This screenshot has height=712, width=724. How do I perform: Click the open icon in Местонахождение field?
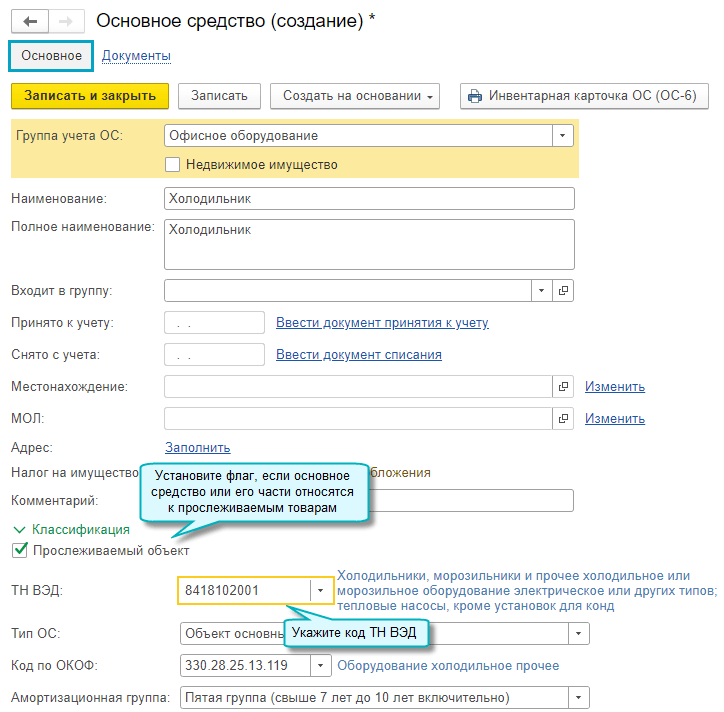click(563, 386)
